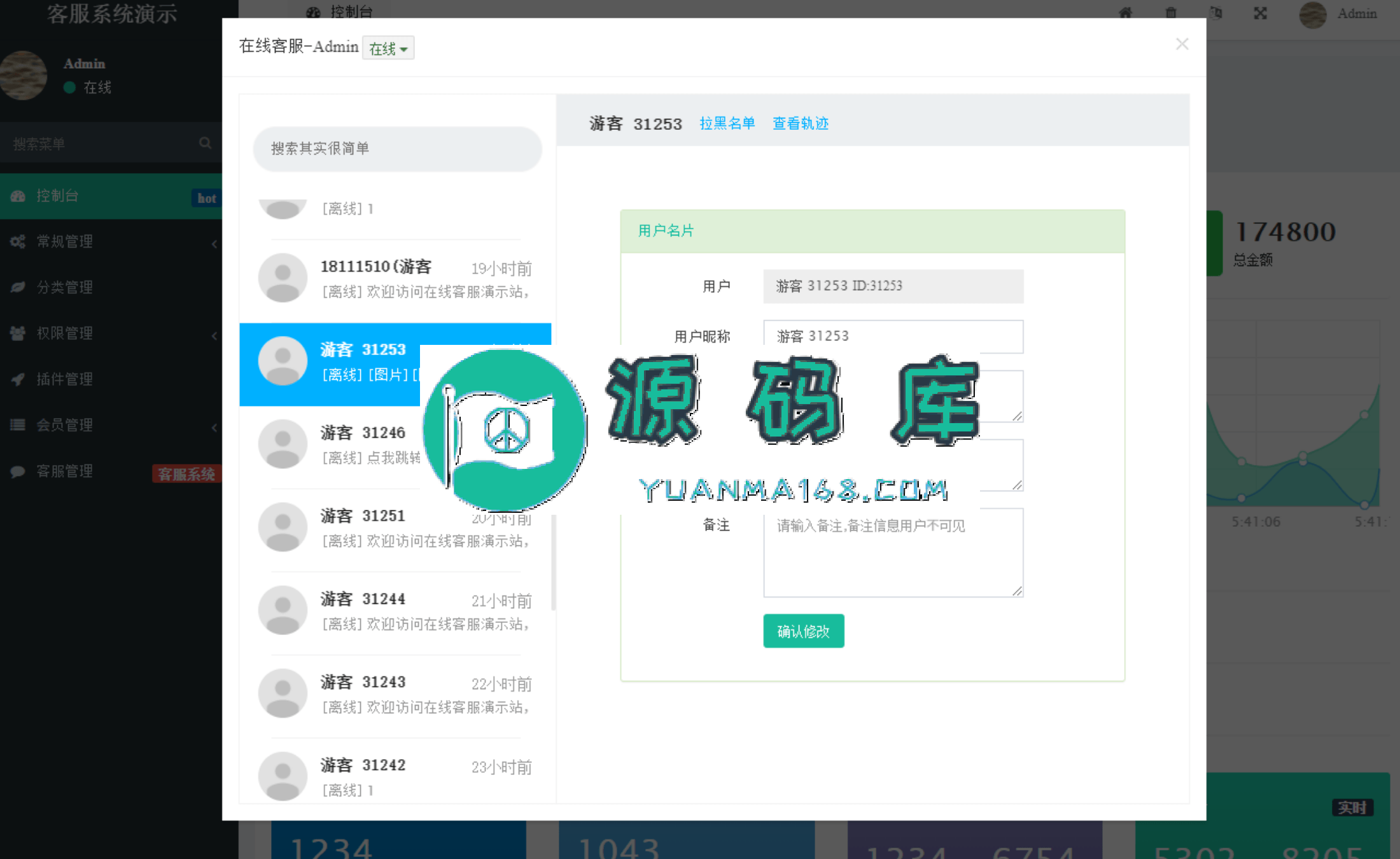Click avatar of 18111510 visitor

[283, 277]
